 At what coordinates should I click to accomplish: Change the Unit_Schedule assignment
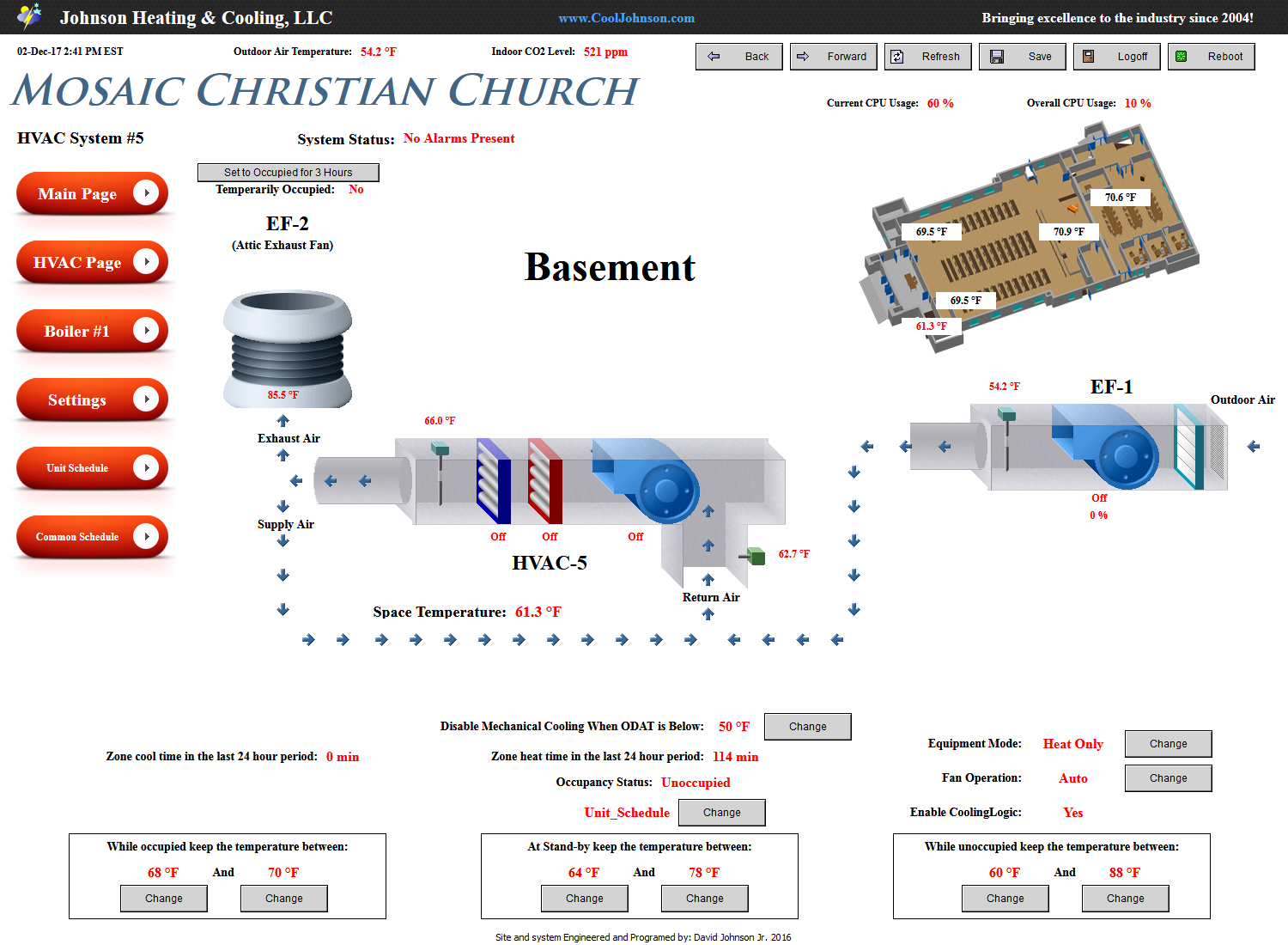721,813
